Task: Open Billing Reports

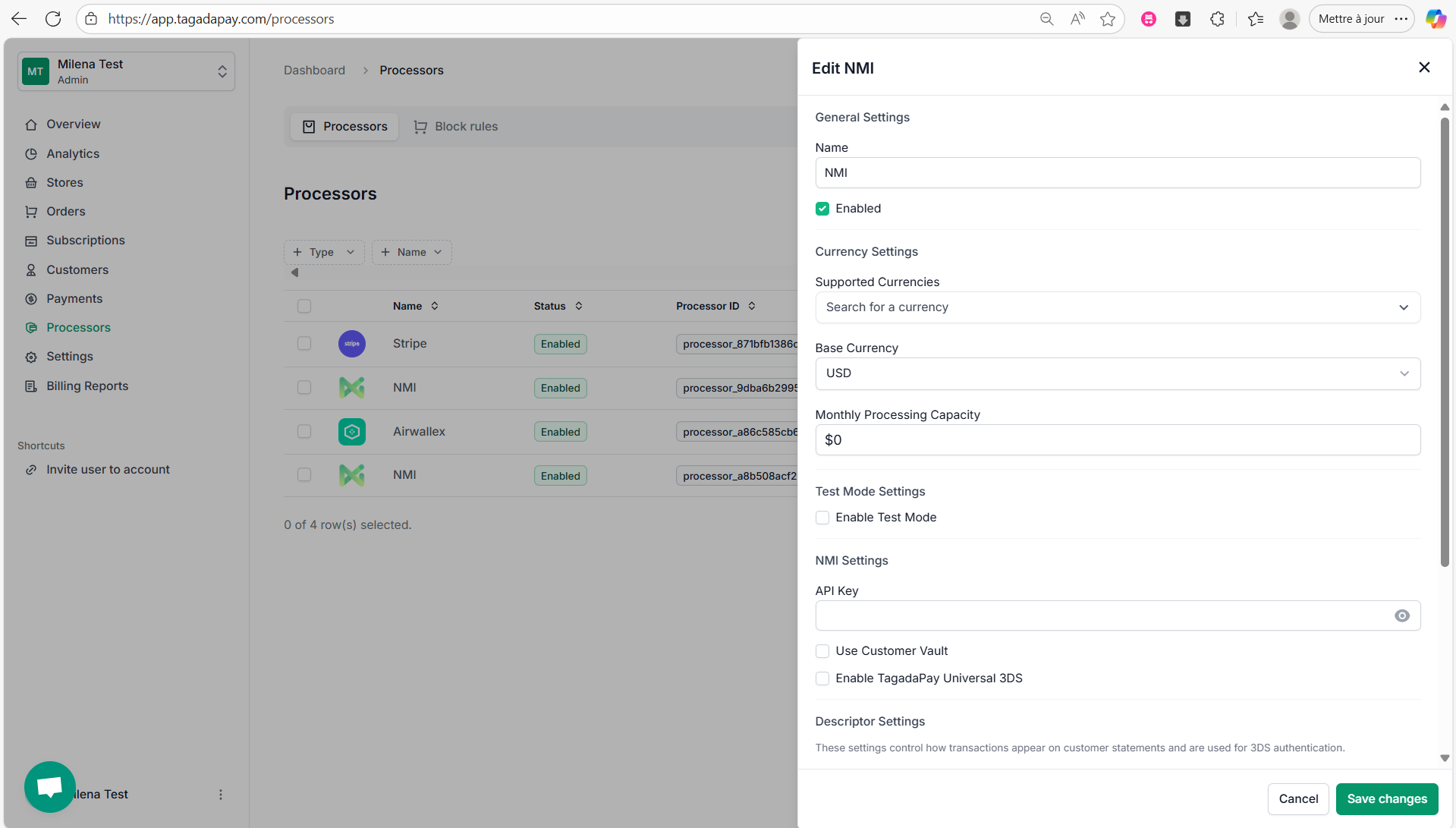Action: click(87, 386)
